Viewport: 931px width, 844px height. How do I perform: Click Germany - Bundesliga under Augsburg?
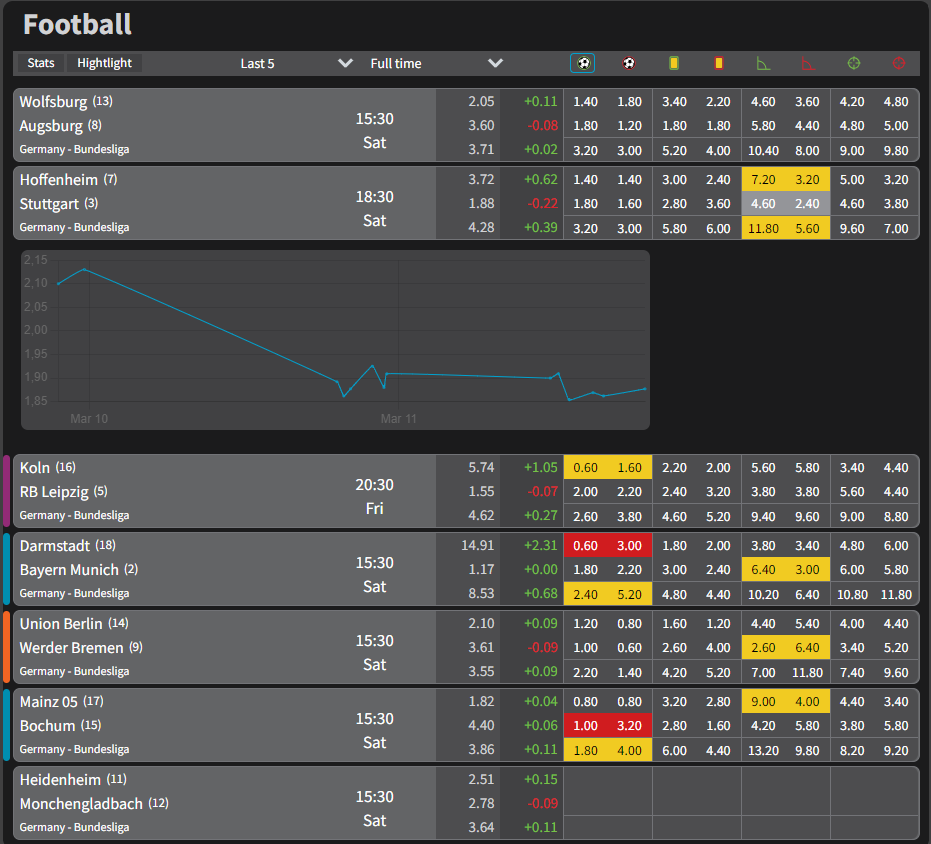[x=74, y=150]
